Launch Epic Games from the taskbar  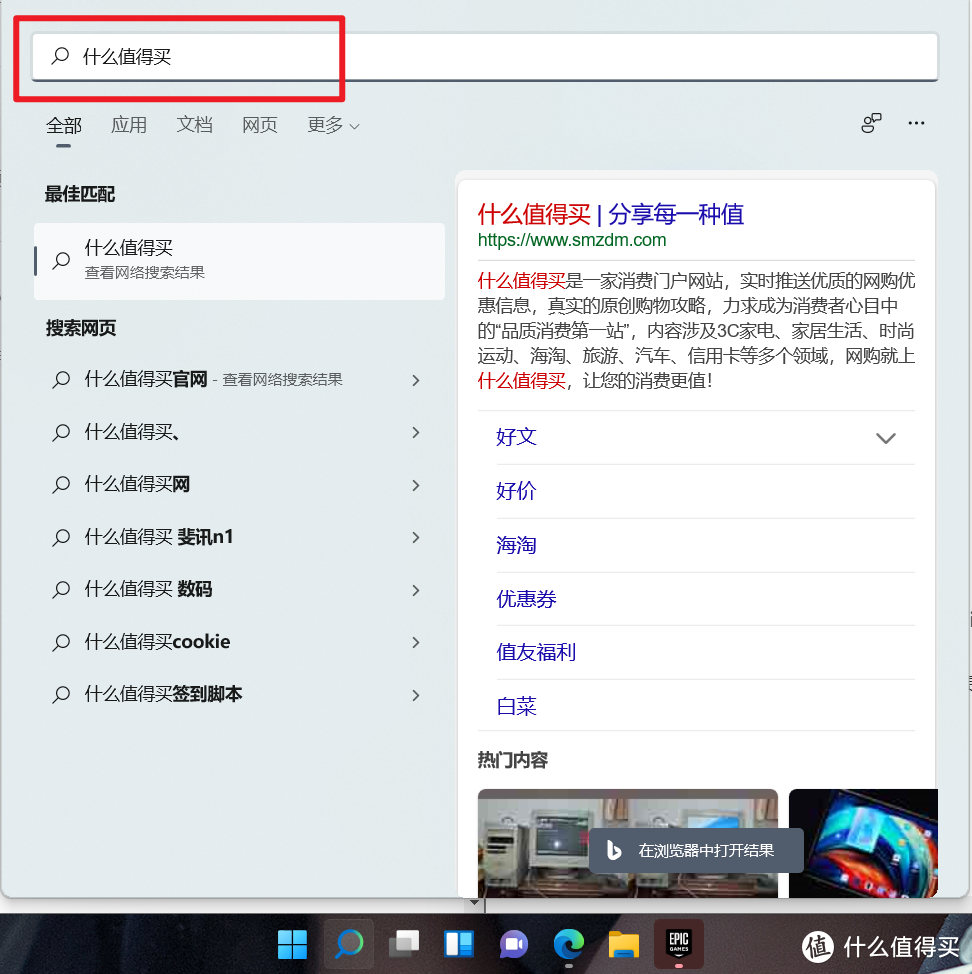click(x=678, y=943)
